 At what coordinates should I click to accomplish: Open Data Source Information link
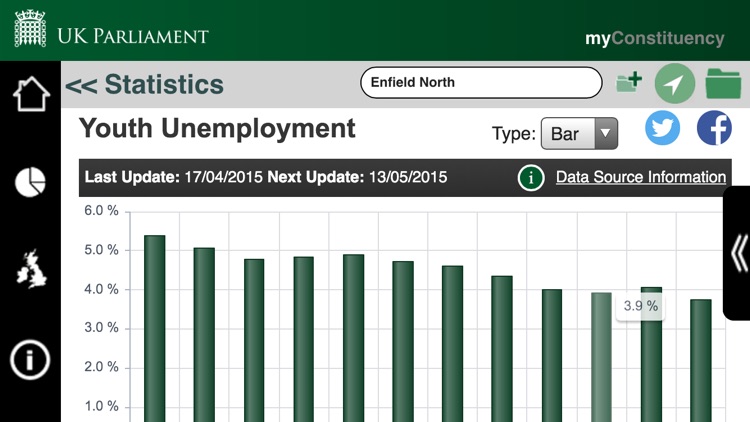coord(640,177)
